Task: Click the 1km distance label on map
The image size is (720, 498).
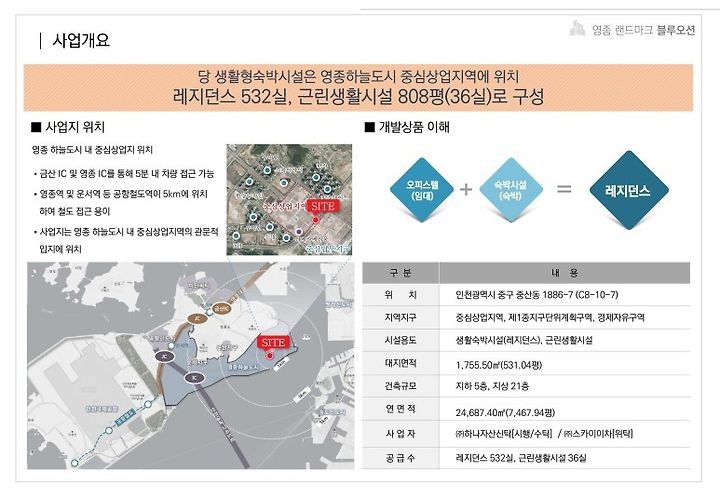Action: tap(281, 365)
